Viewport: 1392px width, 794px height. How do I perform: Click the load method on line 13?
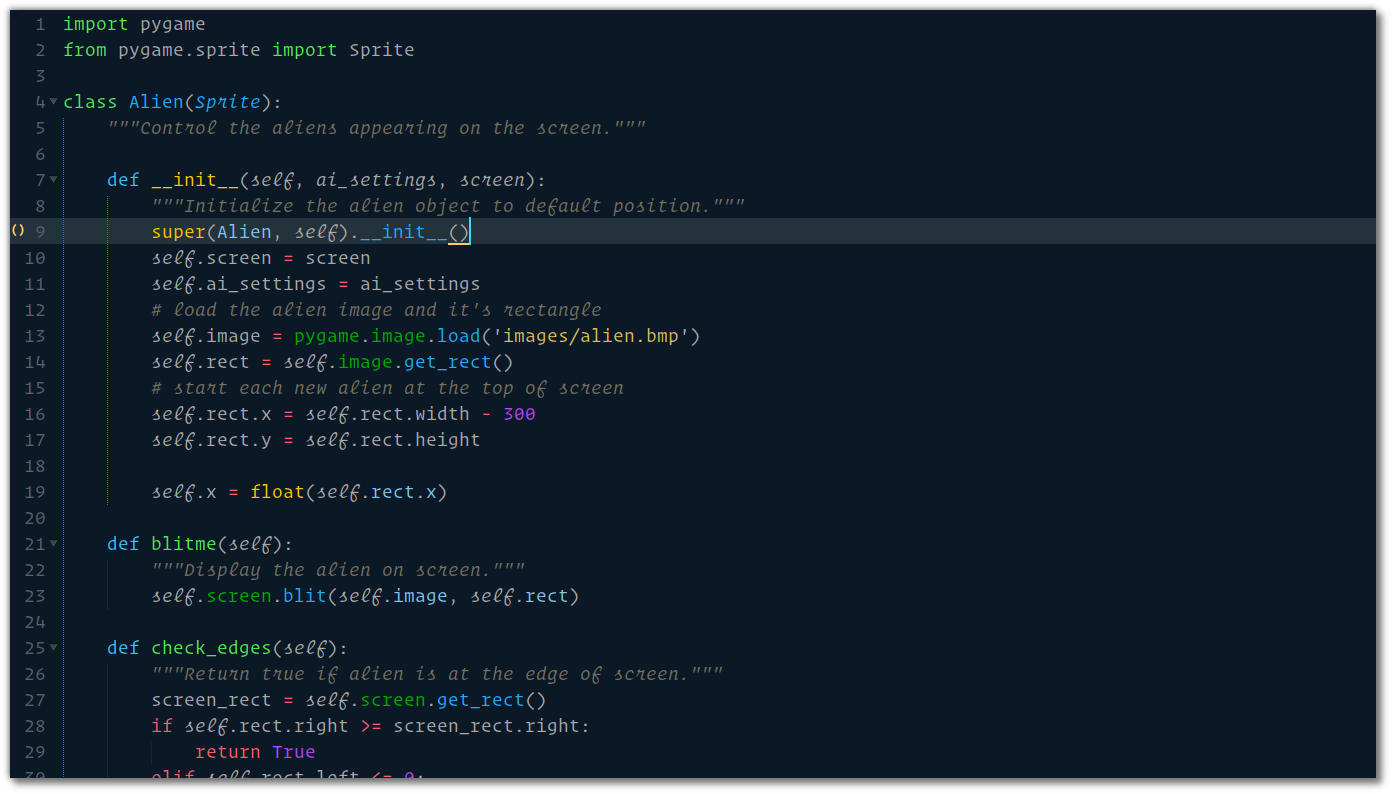(x=459, y=336)
